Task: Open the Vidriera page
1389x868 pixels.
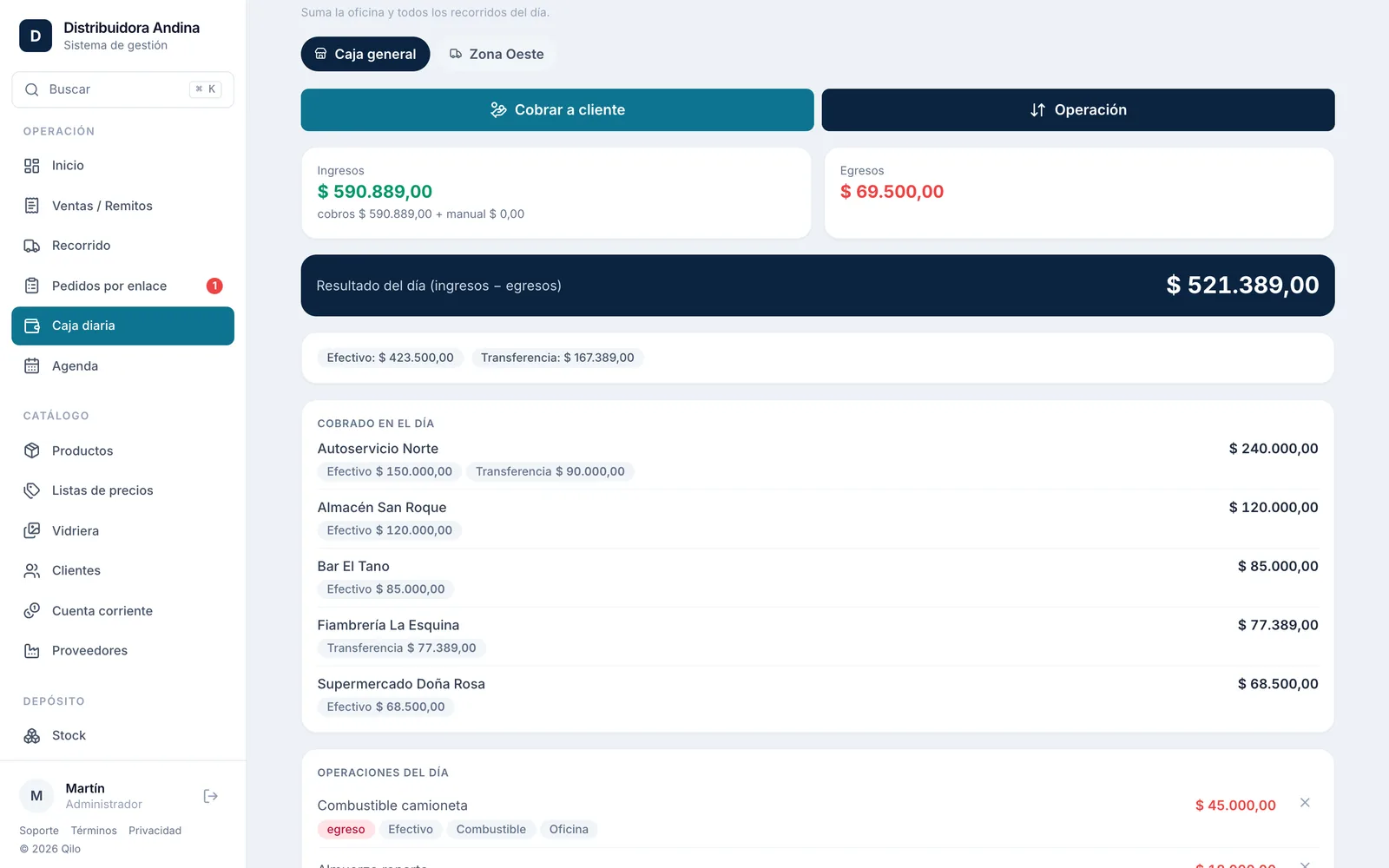Action: 122,530
